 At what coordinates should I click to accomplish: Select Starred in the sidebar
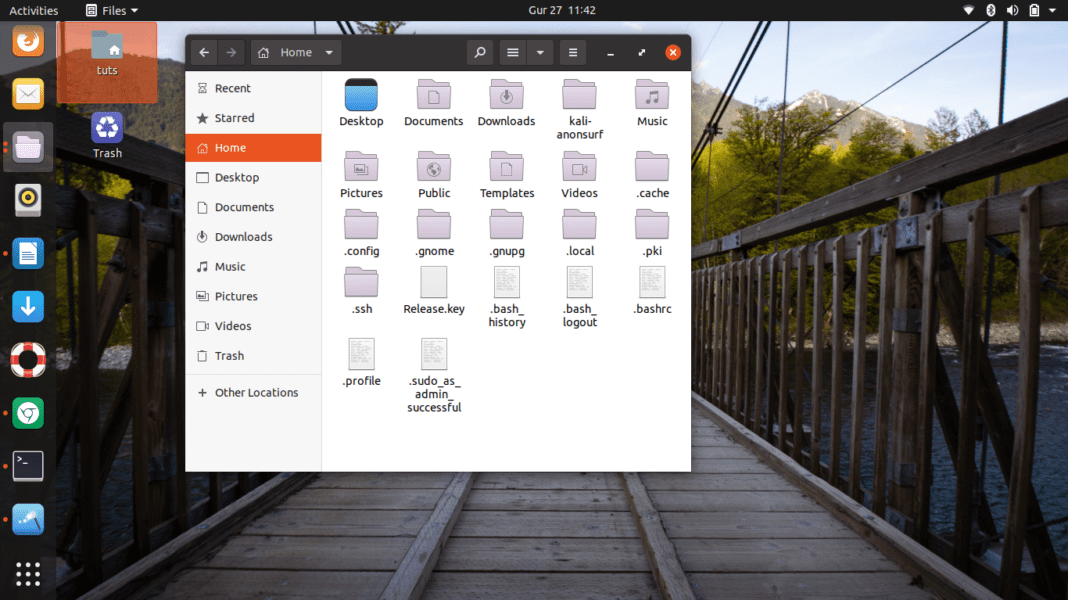click(231, 117)
